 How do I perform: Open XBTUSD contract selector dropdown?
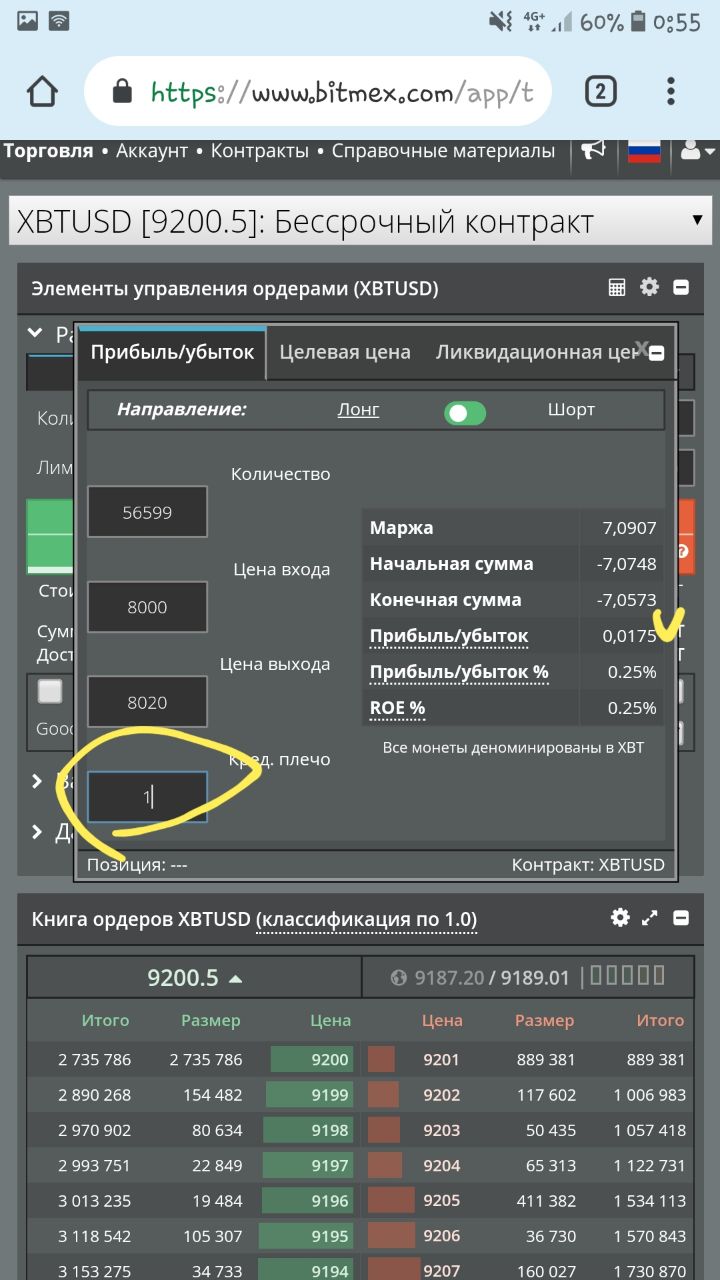tap(360, 221)
